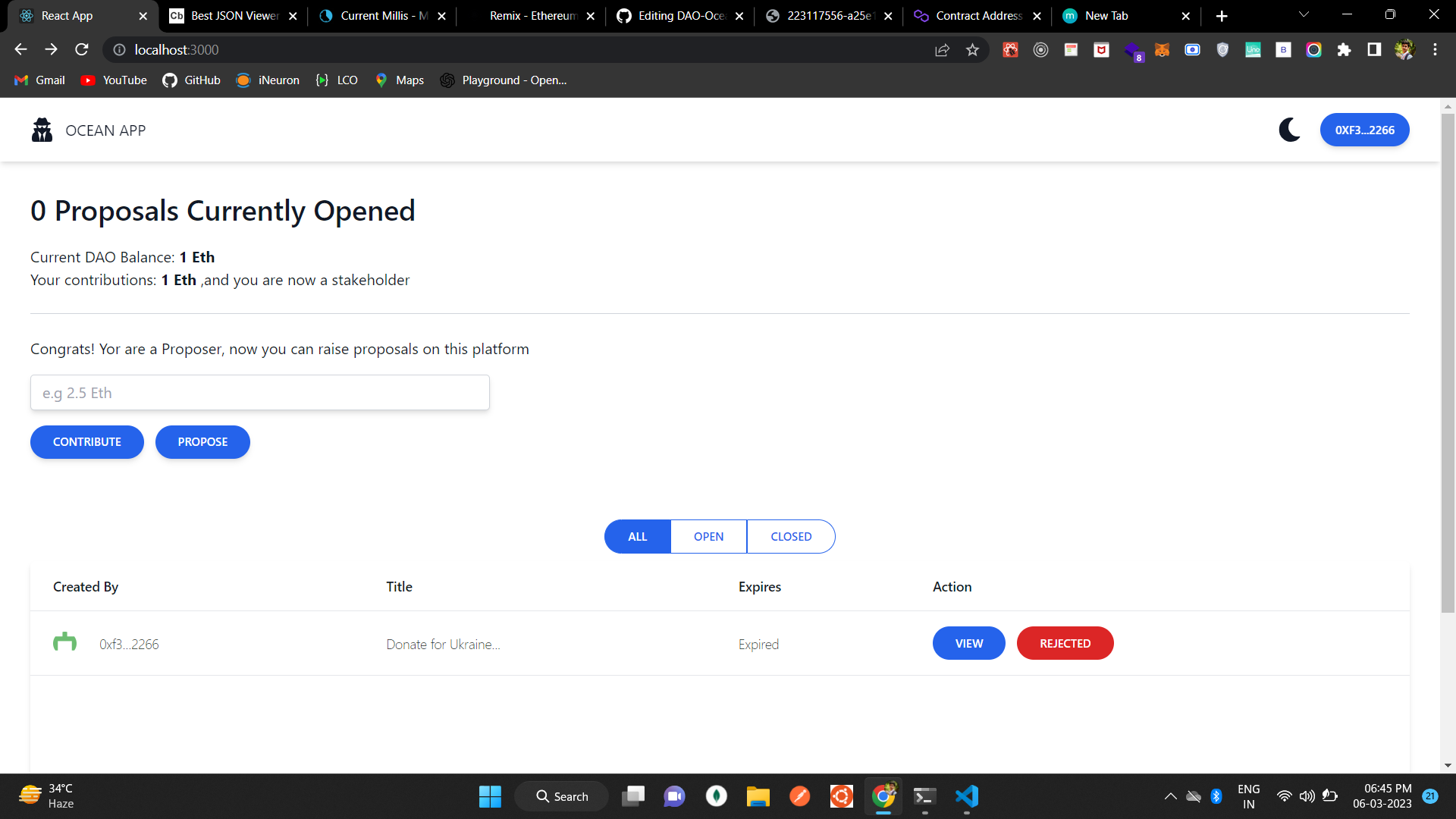Switch to the OPEN proposals tab
The height and width of the screenshot is (819, 1456).
click(x=708, y=536)
